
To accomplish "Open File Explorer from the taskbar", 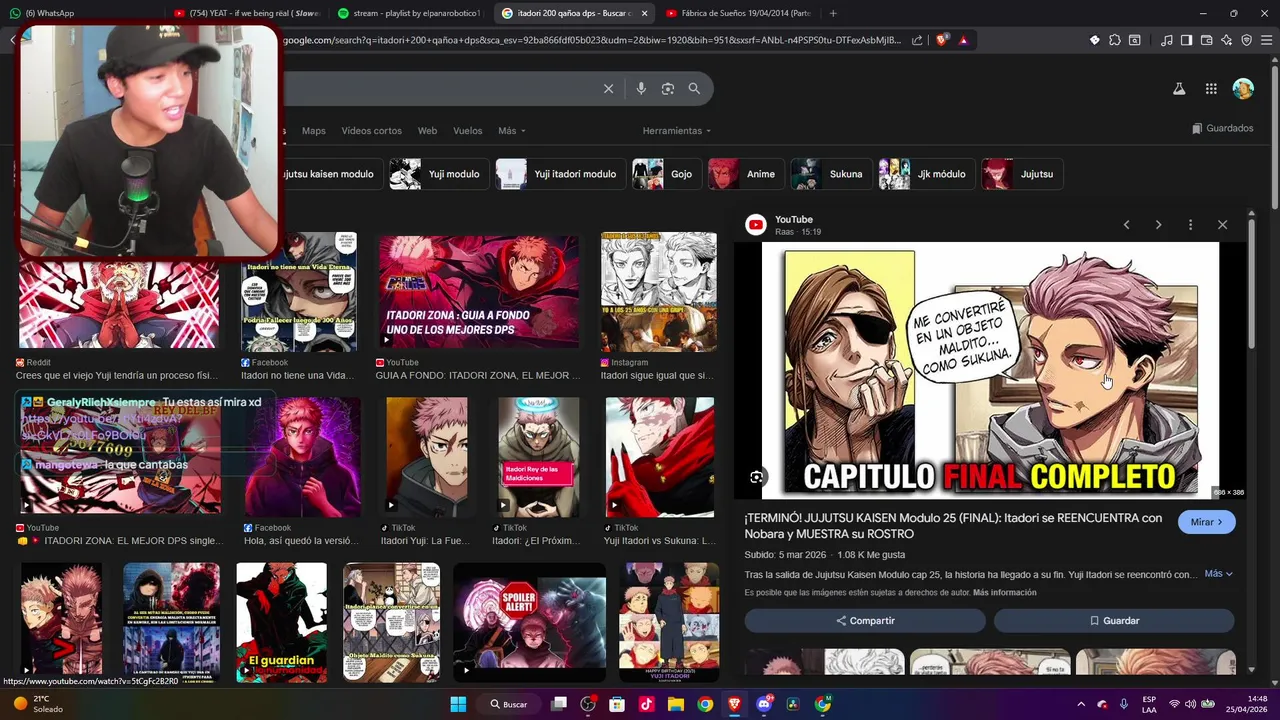I will click(x=675, y=704).
